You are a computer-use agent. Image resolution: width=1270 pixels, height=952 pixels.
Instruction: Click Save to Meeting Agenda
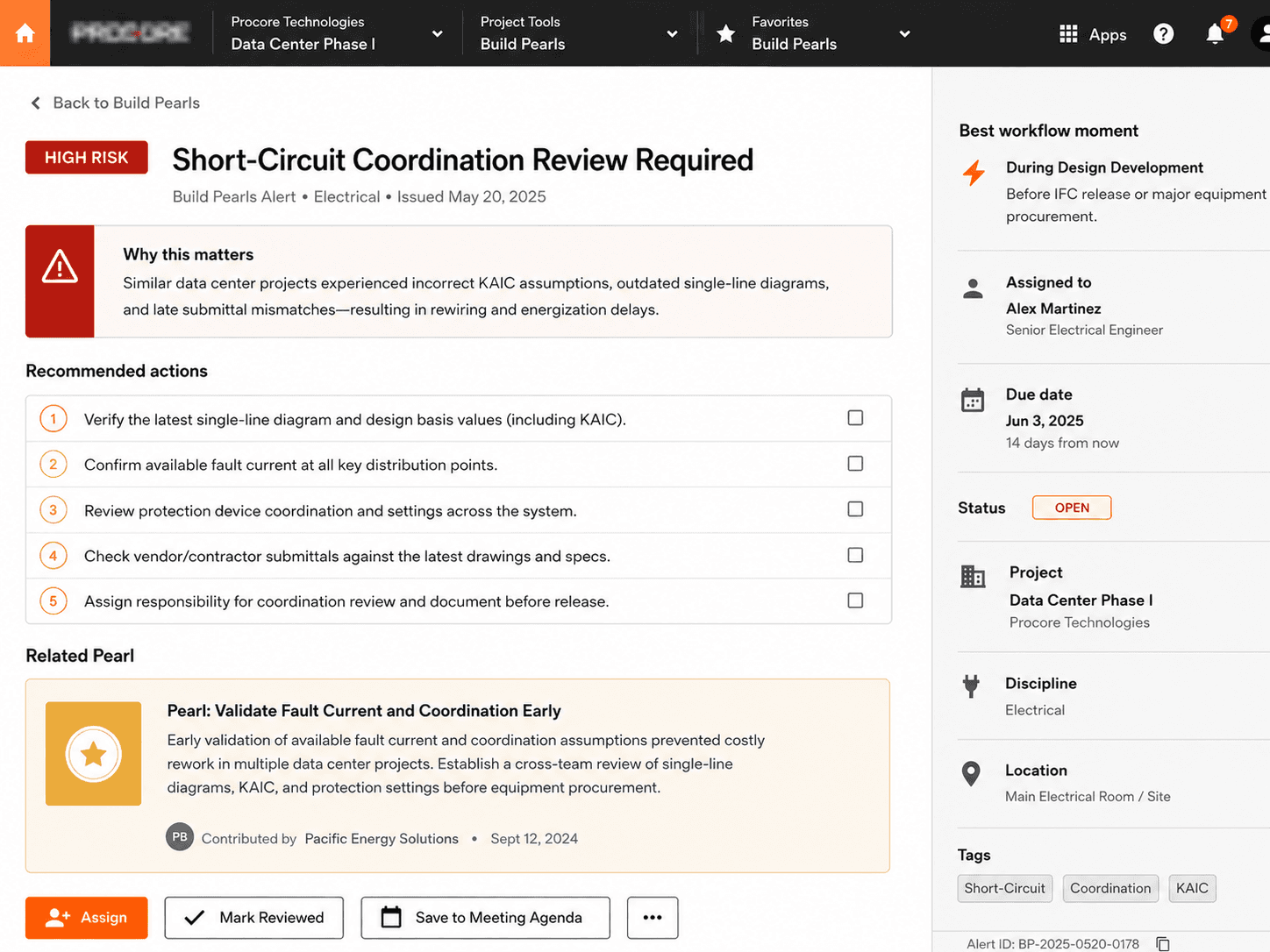[x=485, y=918]
